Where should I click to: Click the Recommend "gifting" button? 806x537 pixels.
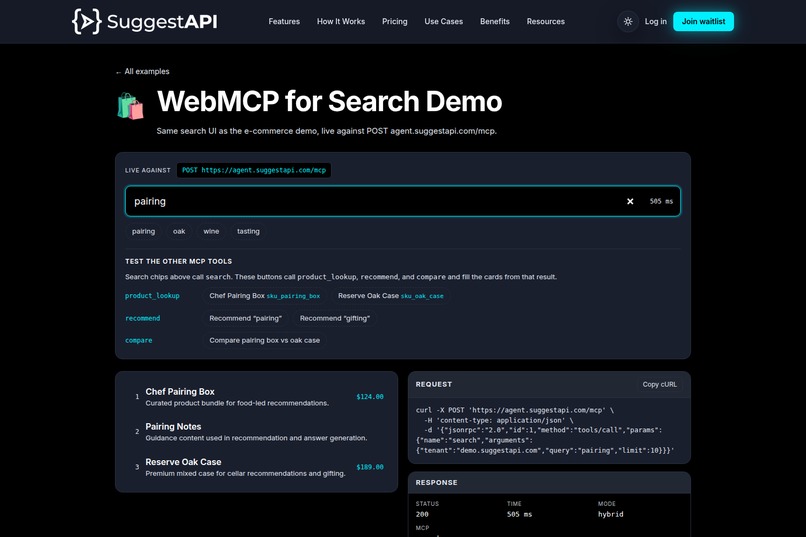(x=335, y=319)
